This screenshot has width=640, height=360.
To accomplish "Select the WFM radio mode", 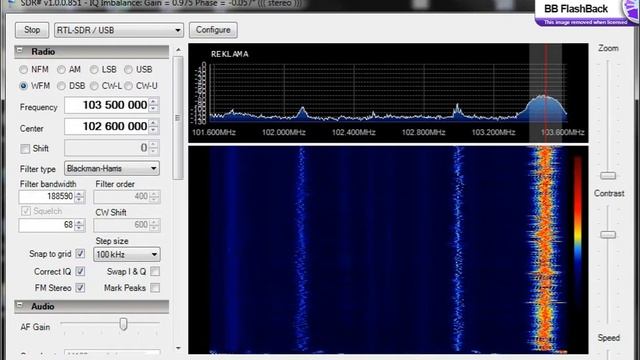I will point(24,86).
